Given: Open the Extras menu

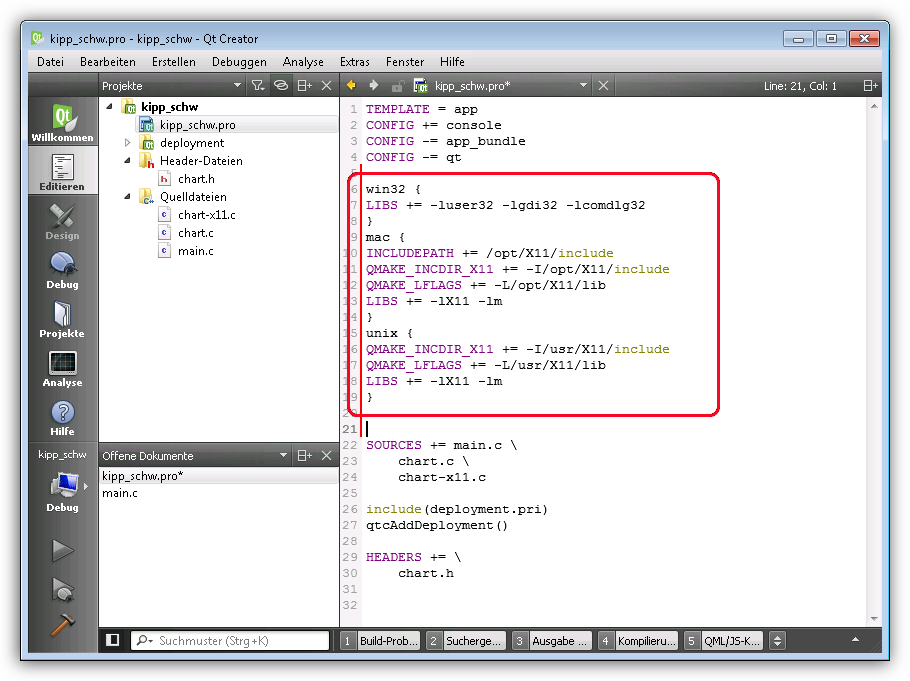Looking at the screenshot, I should click(x=355, y=62).
